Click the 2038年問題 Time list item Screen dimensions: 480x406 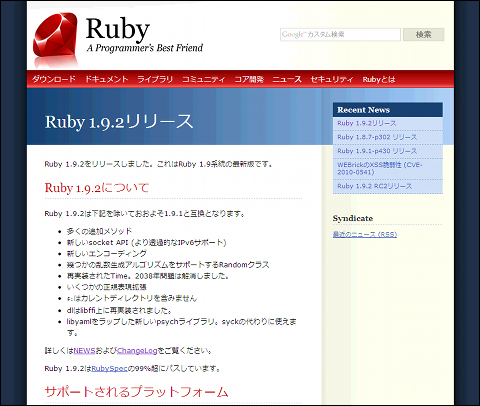point(148,276)
